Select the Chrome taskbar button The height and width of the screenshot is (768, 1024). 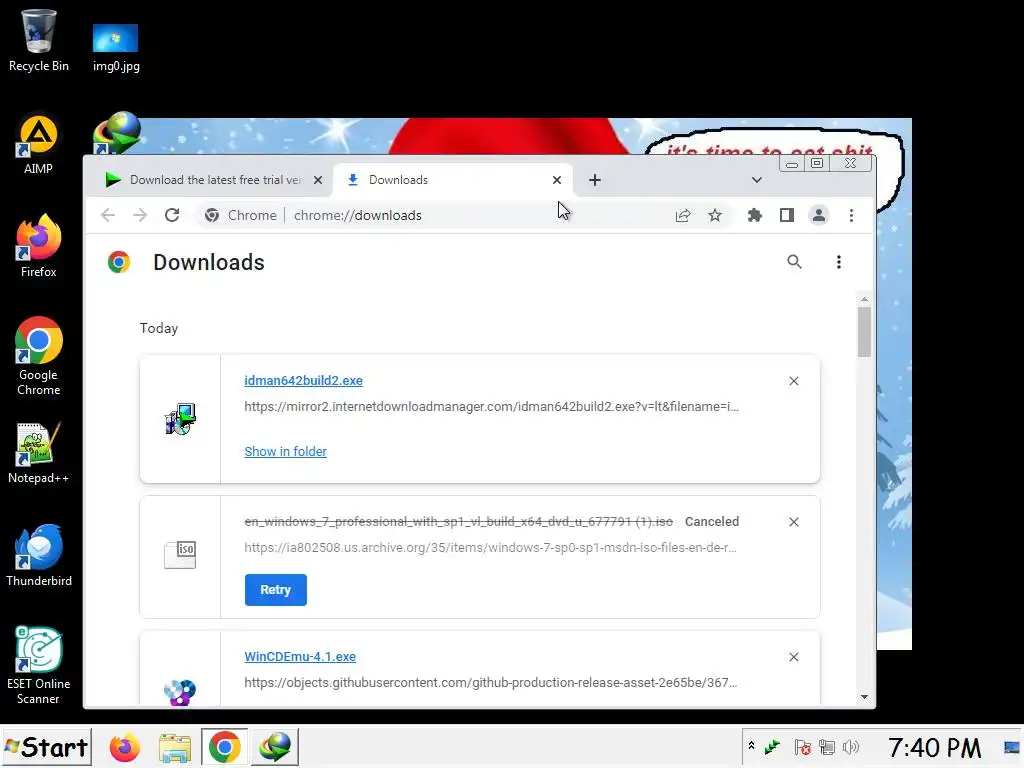coord(224,747)
